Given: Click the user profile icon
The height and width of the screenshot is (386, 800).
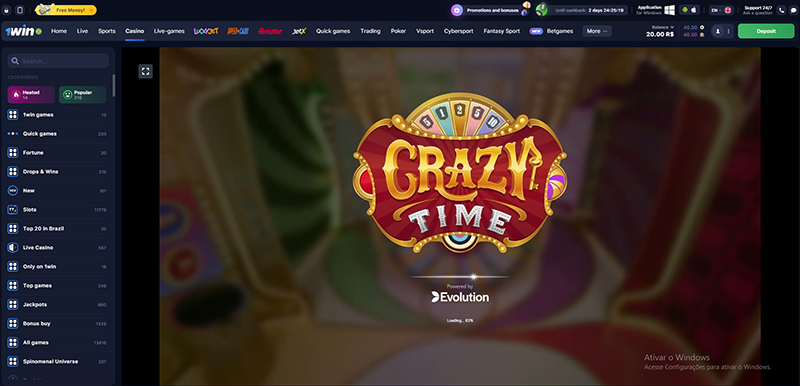Looking at the screenshot, I should pyautogui.click(x=718, y=31).
